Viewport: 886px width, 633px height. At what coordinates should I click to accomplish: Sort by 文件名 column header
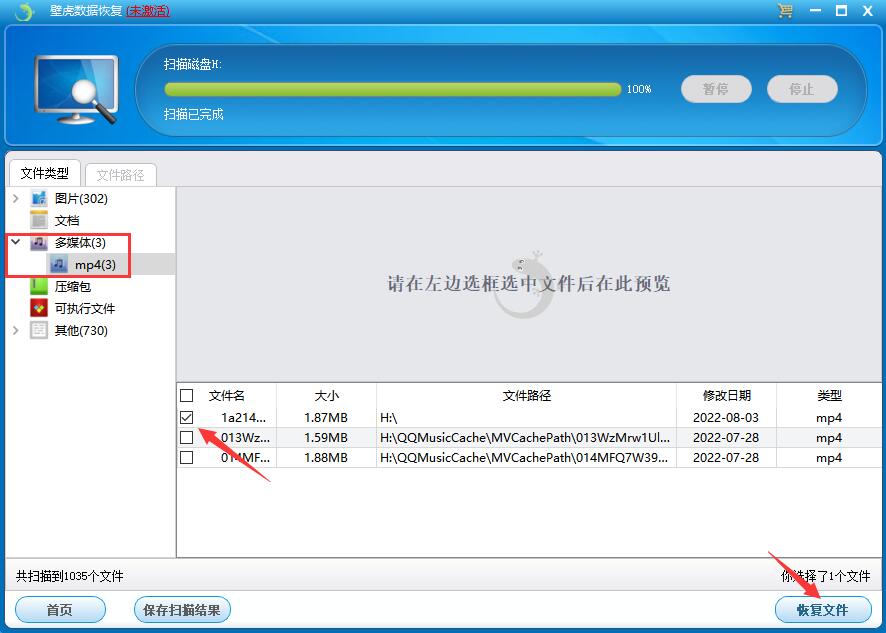click(227, 396)
